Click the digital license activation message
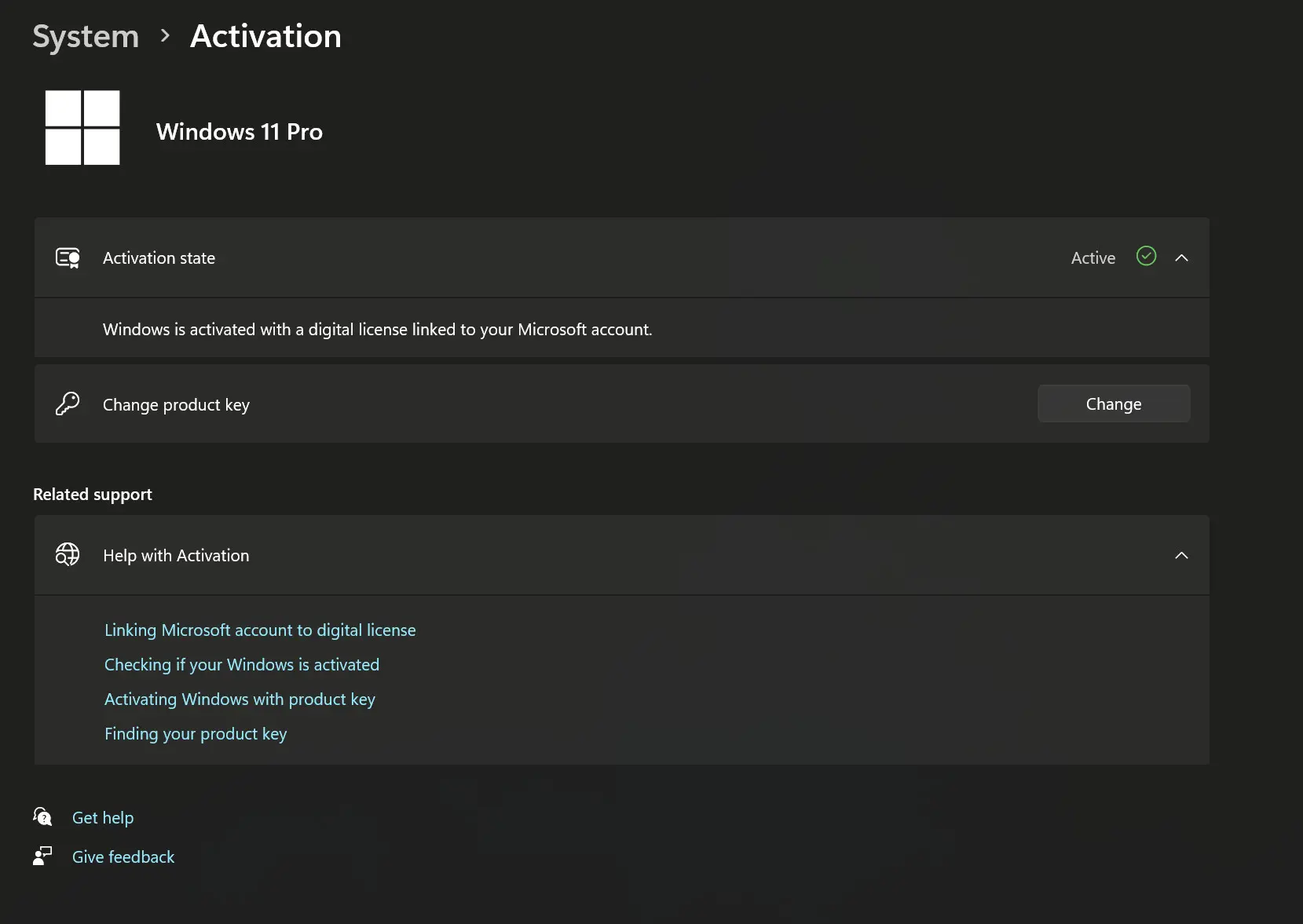This screenshot has height=924, width=1303. click(x=378, y=329)
